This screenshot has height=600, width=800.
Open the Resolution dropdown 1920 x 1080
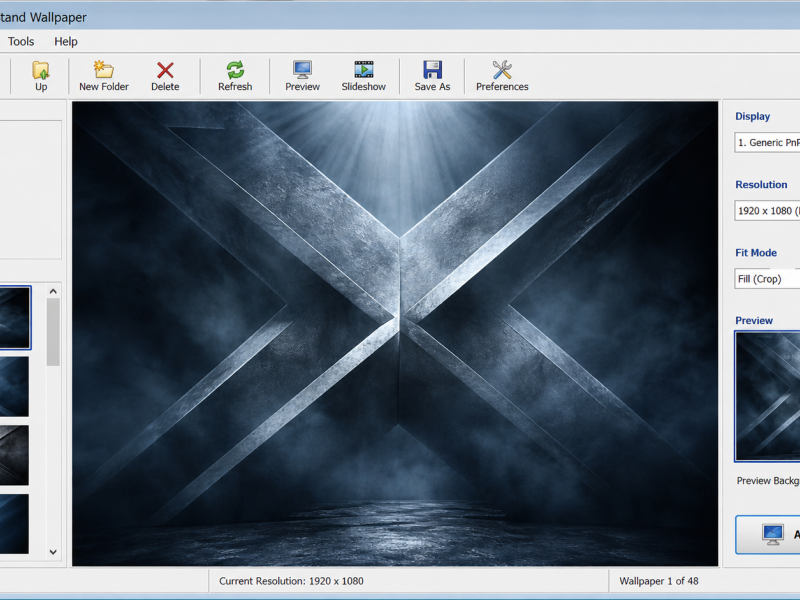click(767, 211)
